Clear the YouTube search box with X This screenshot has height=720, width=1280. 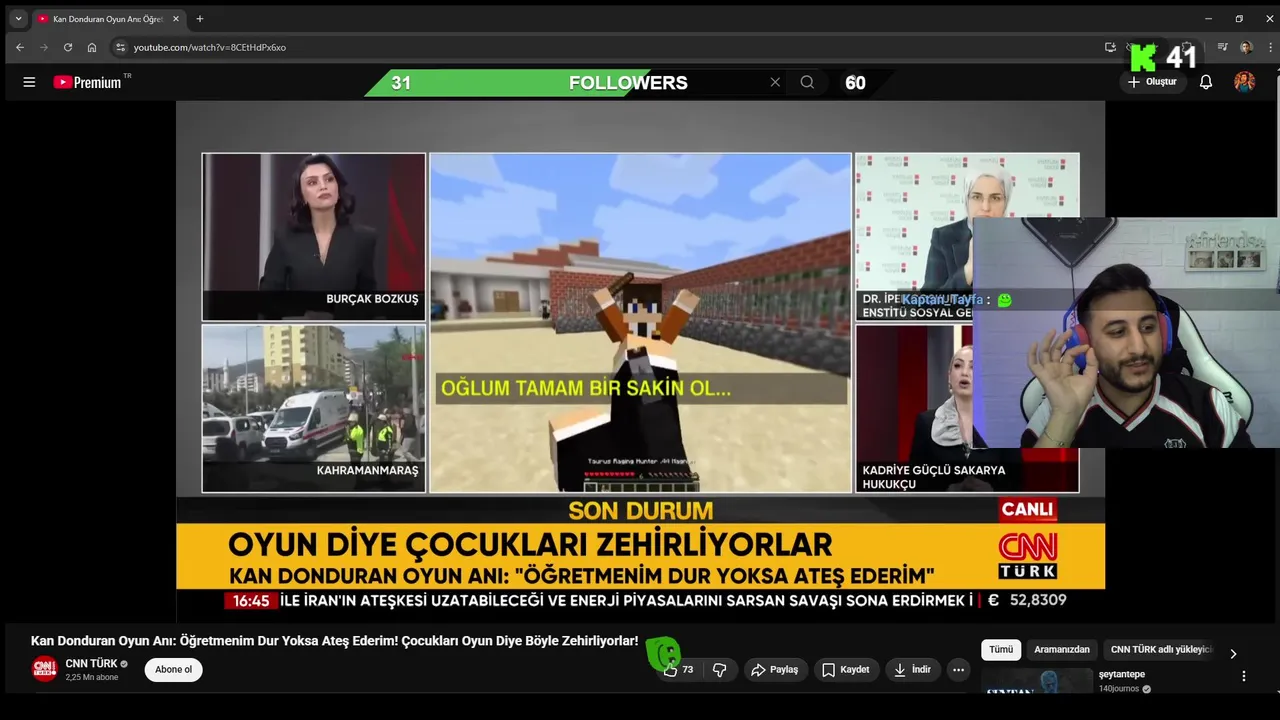click(x=775, y=82)
